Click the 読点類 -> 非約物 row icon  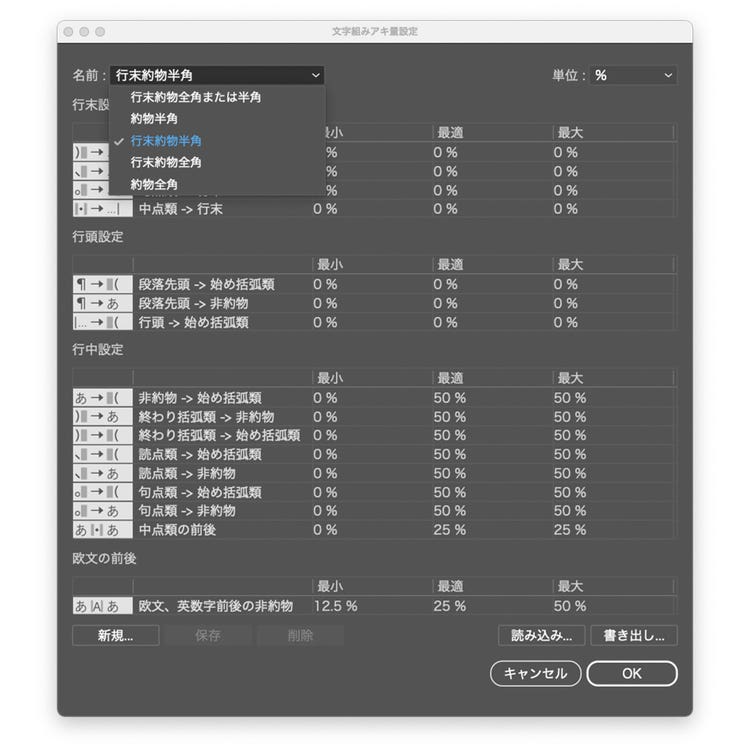(x=102, y=473)
